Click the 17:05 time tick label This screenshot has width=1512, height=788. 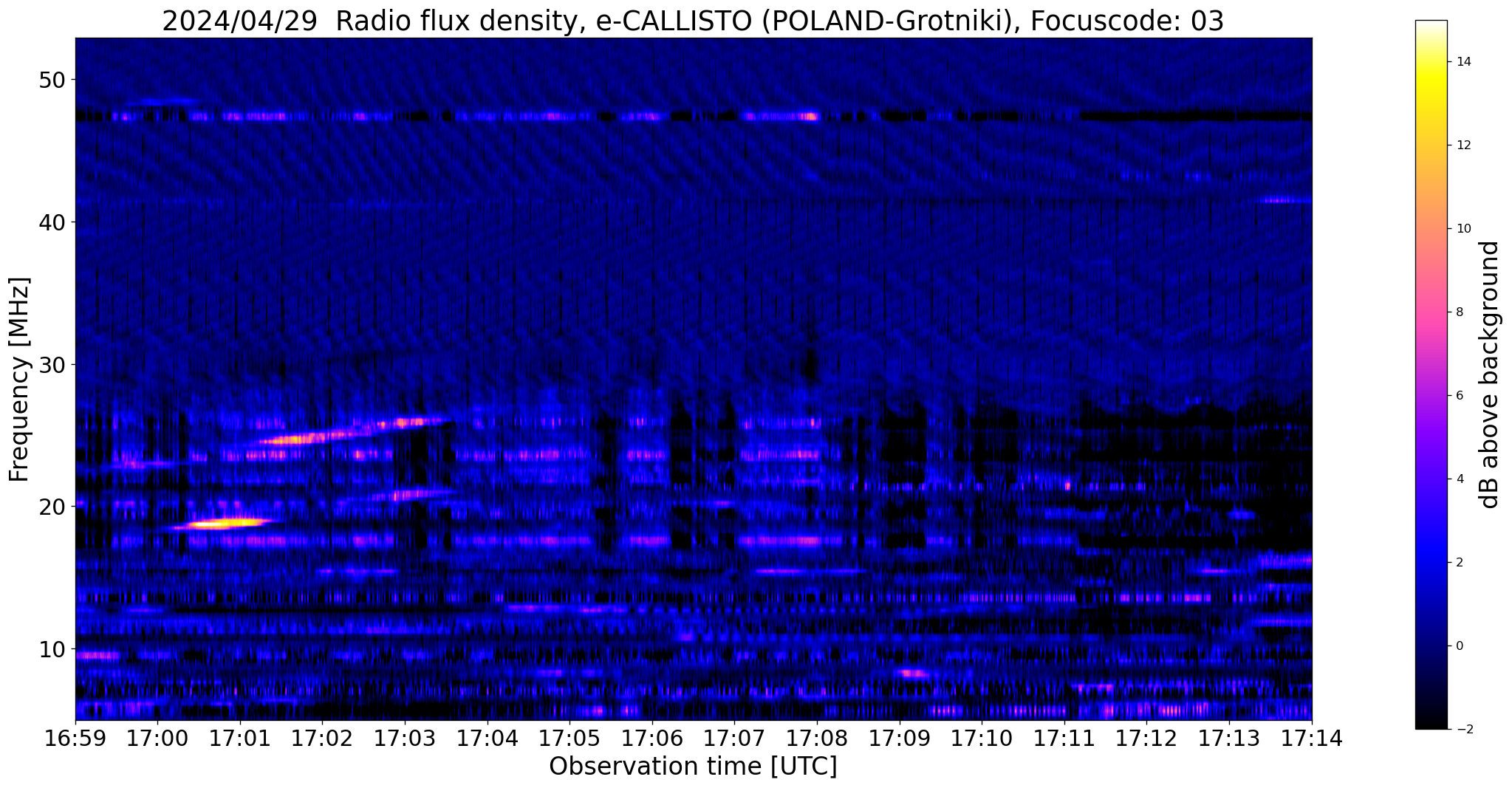coord(569,738)
